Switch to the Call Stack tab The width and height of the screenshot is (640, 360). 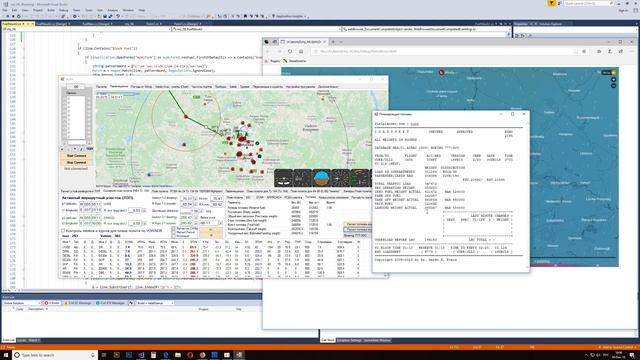pos(328,340)
